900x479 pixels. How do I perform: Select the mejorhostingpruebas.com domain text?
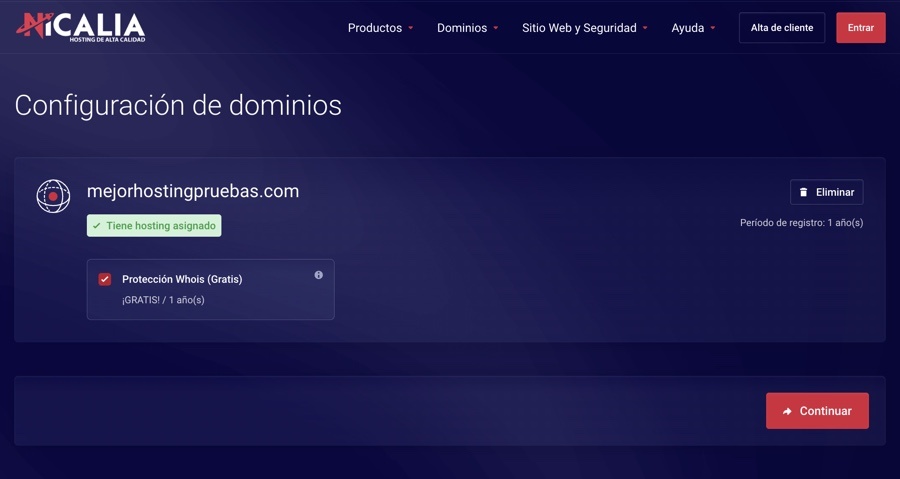point(193,192)
